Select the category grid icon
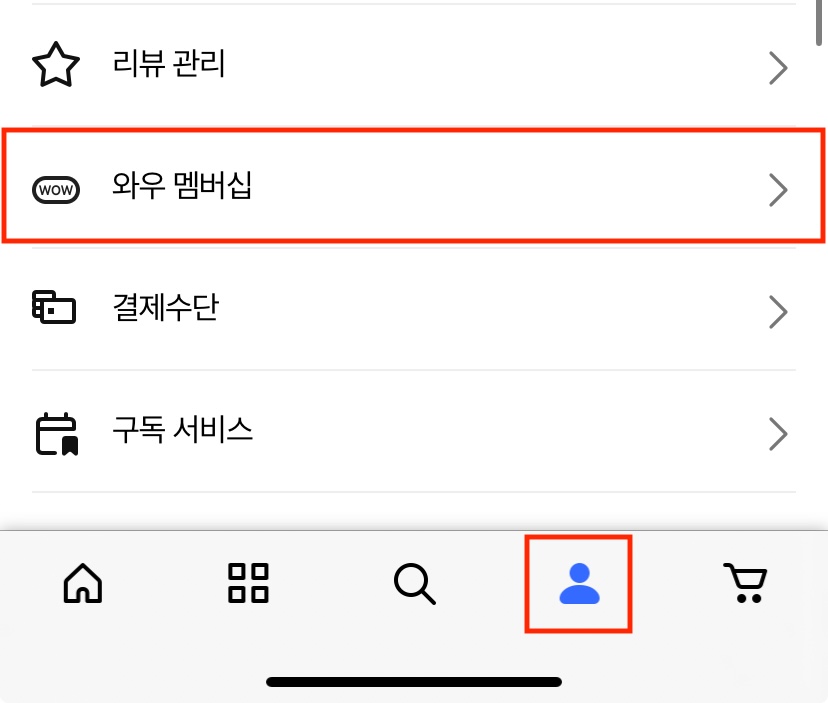This screenshot has width=828, height=703. [x=248, y=584]
